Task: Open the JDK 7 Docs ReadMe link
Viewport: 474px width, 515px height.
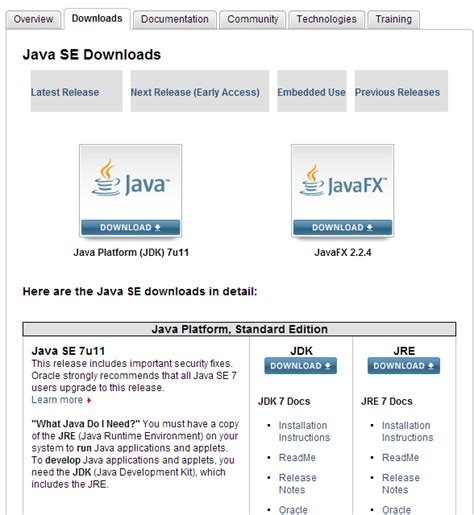Action: click(297, 457)
